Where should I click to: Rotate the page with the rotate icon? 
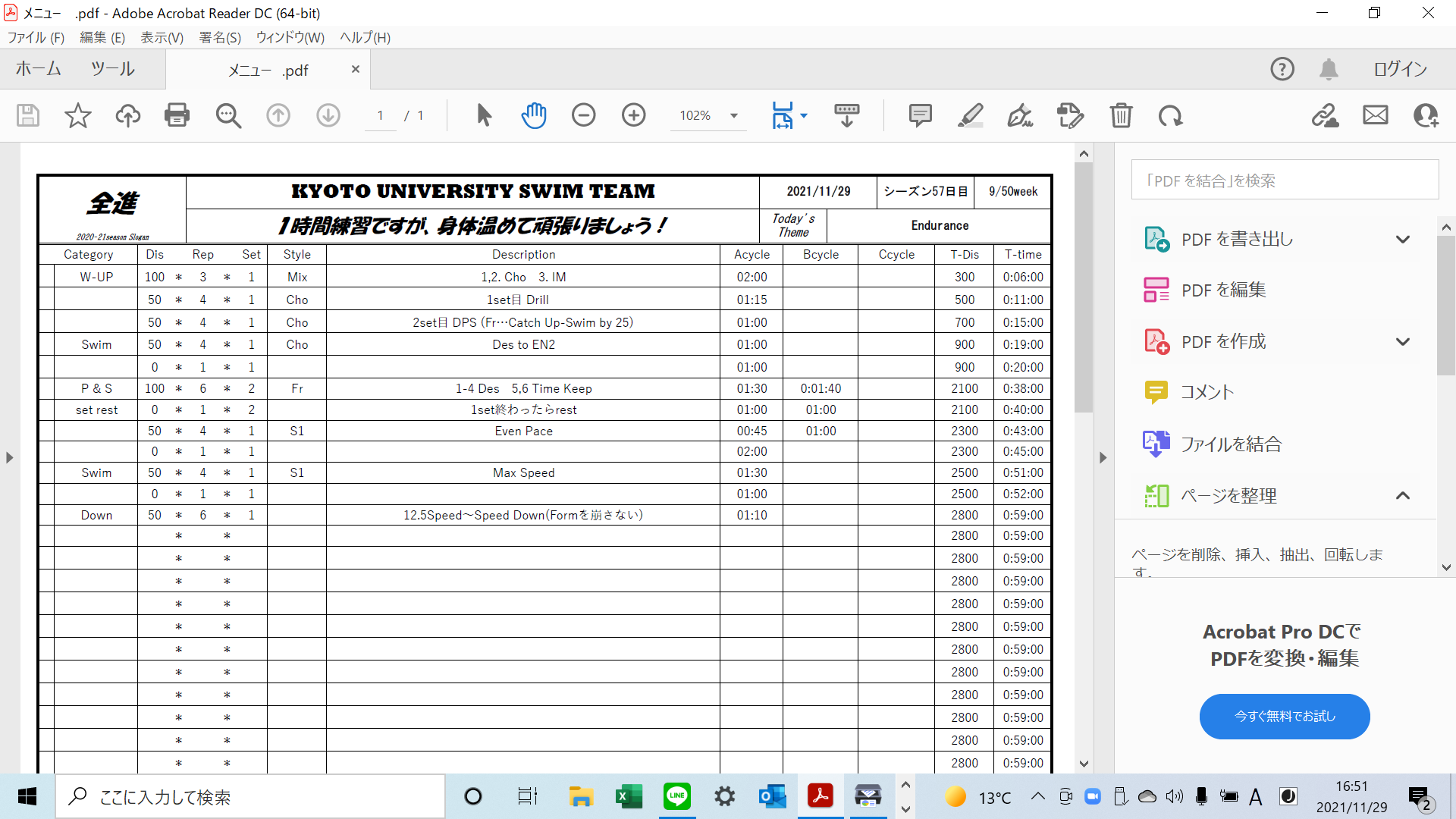1170,115
